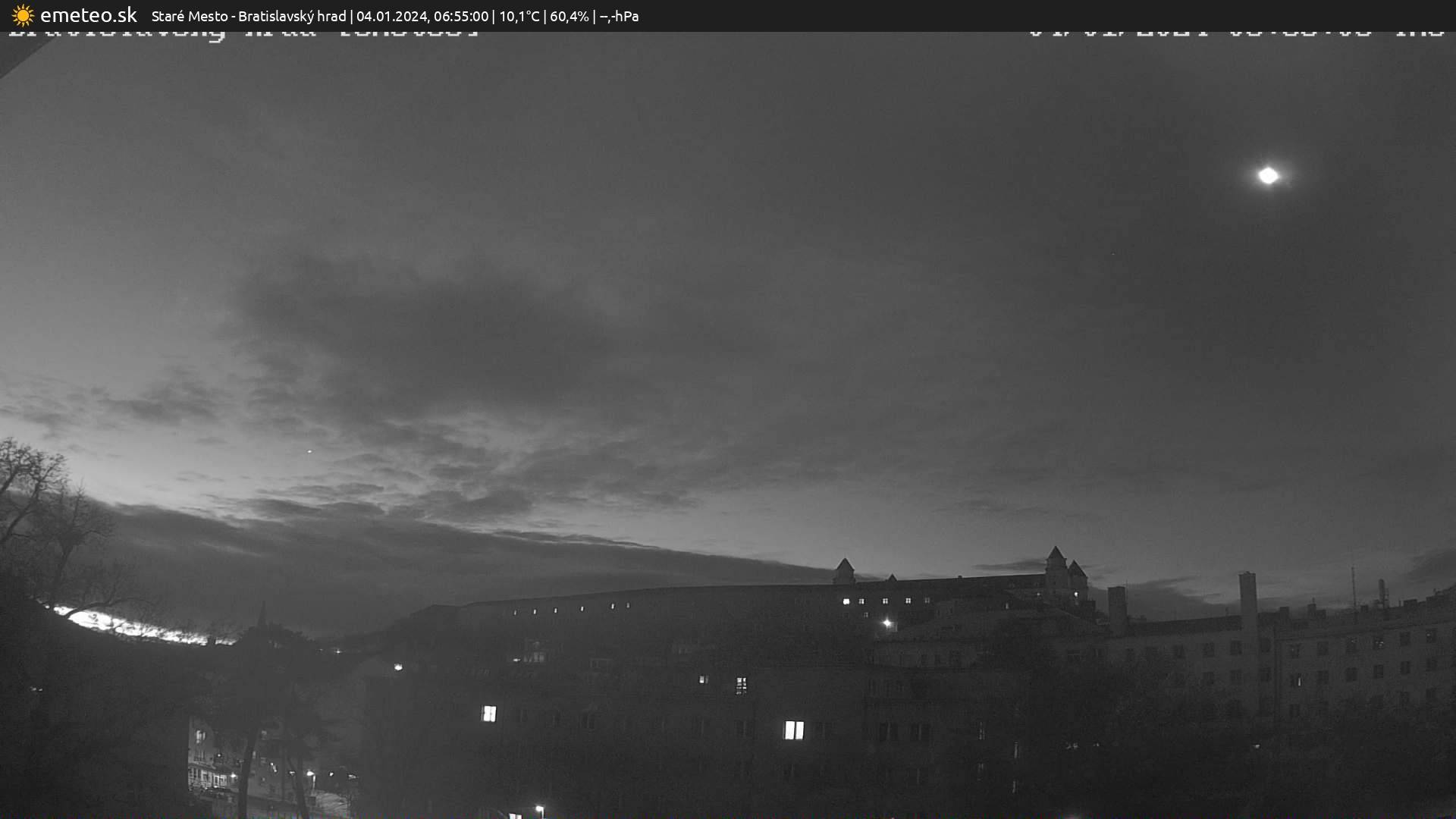Click the tall chimney on right building
The width and height of the screenshot is (1456, 819).
pos(1247,599)
